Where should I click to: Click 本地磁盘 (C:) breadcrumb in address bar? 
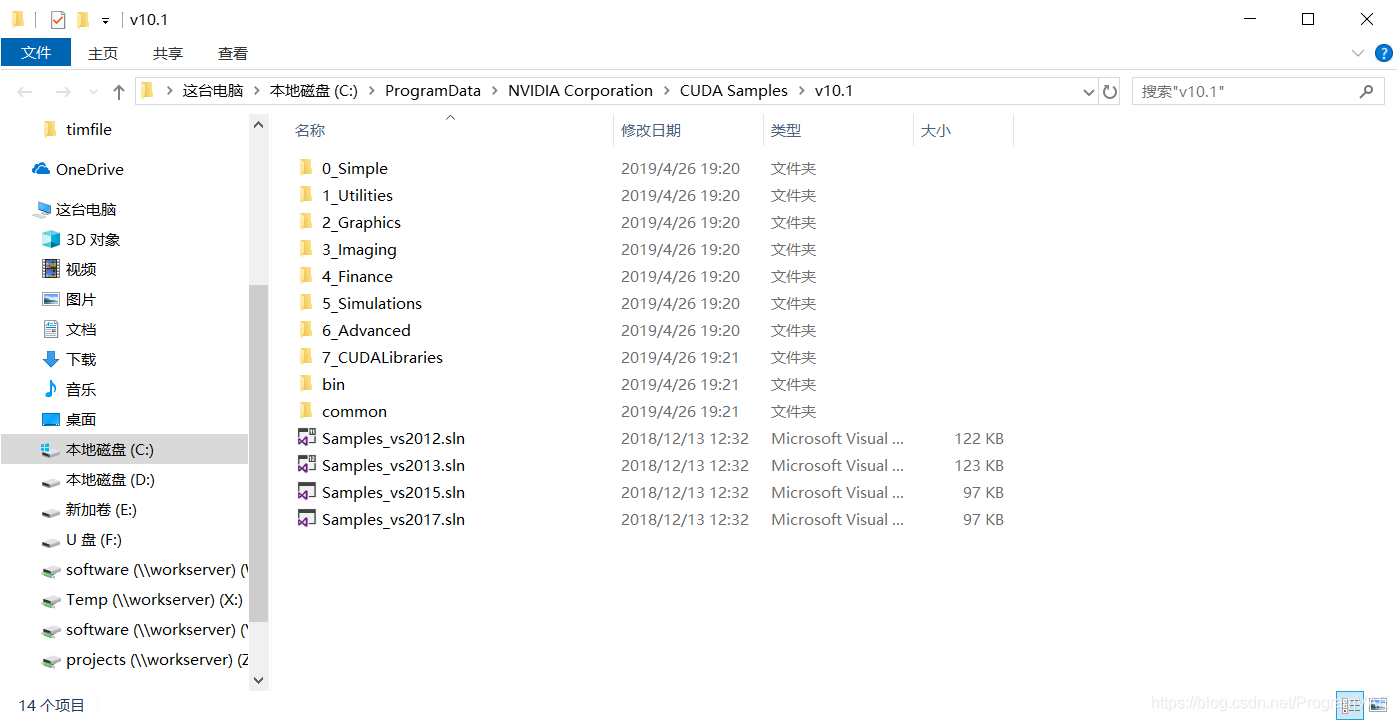[x=314, y=90]
